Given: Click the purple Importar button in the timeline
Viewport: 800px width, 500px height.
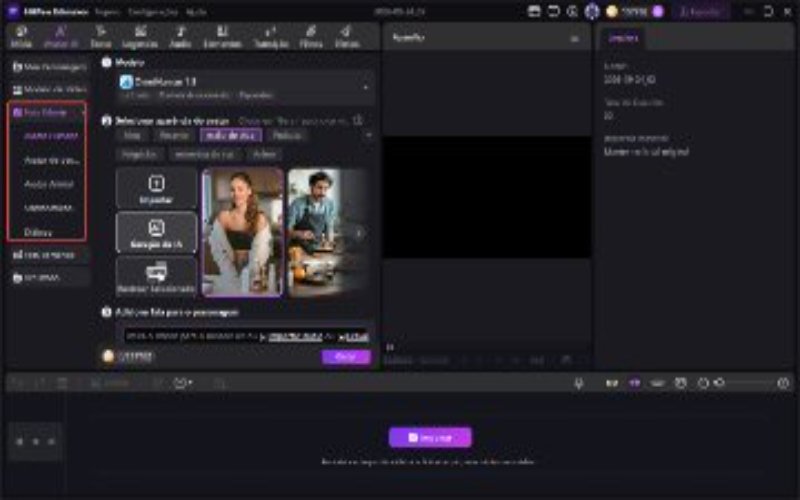Looking at the screenshot, I should 430,437.
